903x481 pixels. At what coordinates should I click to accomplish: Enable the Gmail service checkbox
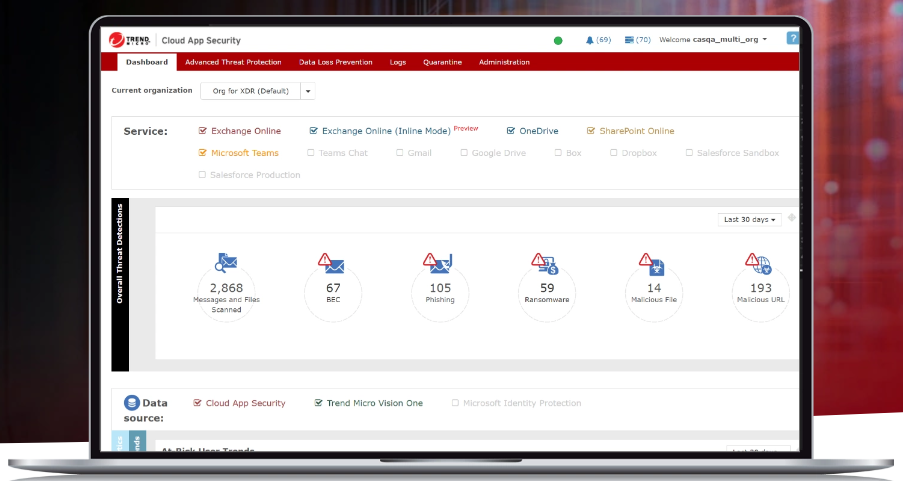click(400, 153)
